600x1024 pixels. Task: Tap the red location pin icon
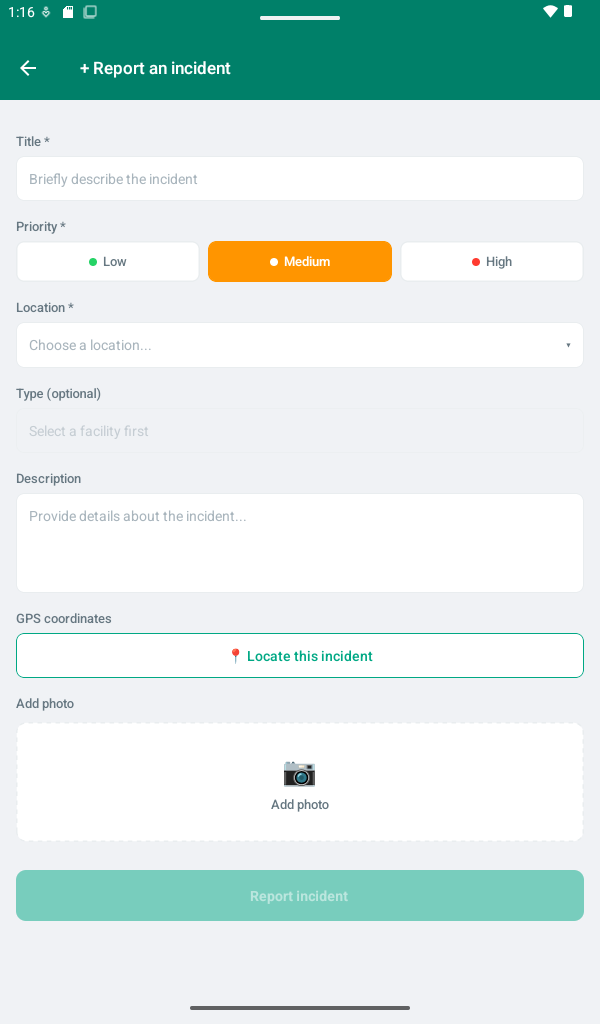(236, 656)
